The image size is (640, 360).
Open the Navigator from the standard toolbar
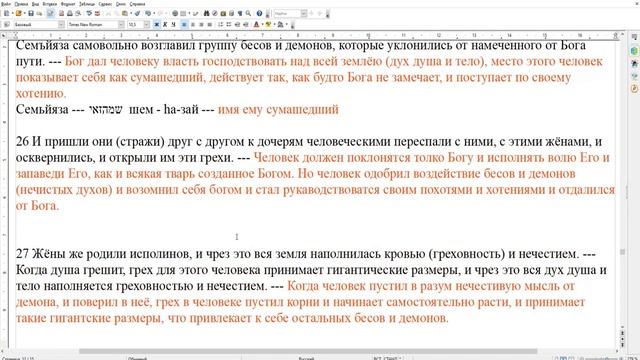pos(215,13)
